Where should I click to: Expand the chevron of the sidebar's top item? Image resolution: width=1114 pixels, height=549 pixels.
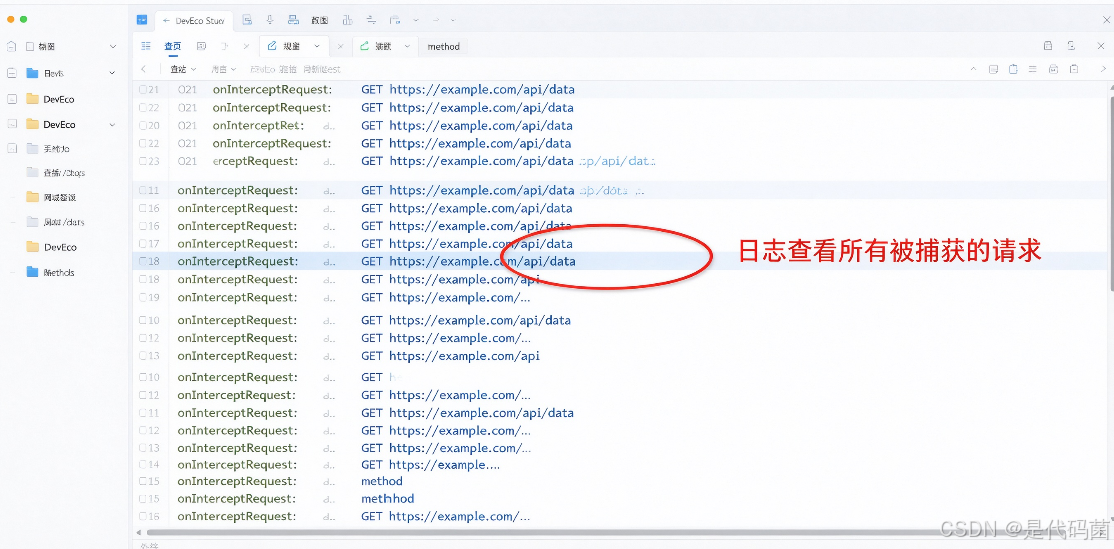(x=112, y=46)
